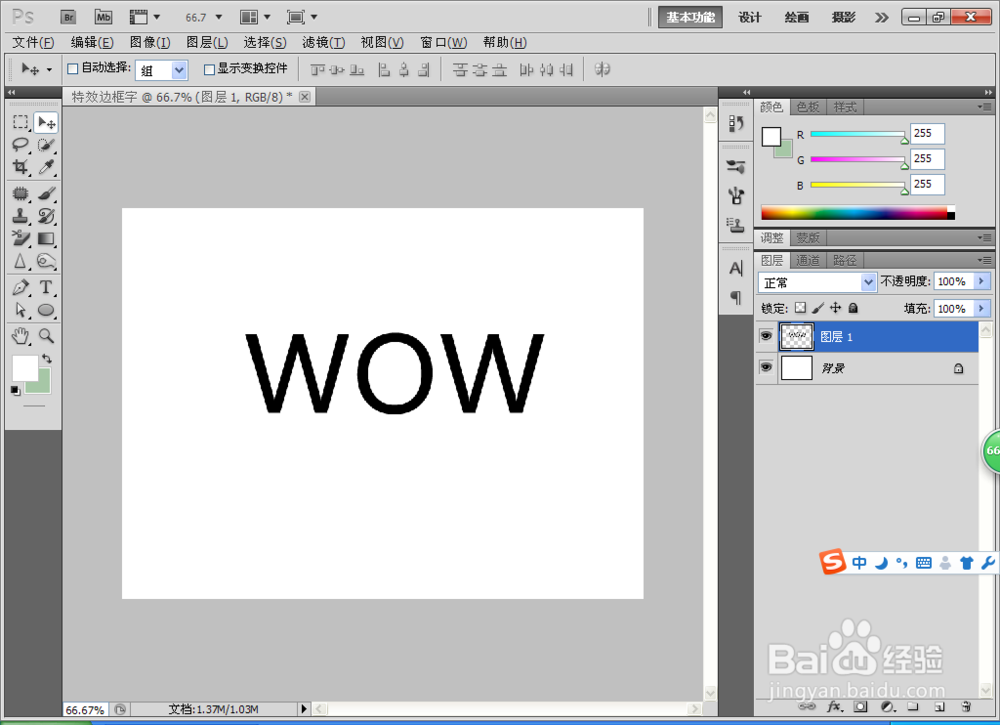1000x725 pixels.
Task: Select the Quick Selection tool
Action: click(x=47, y=145)
